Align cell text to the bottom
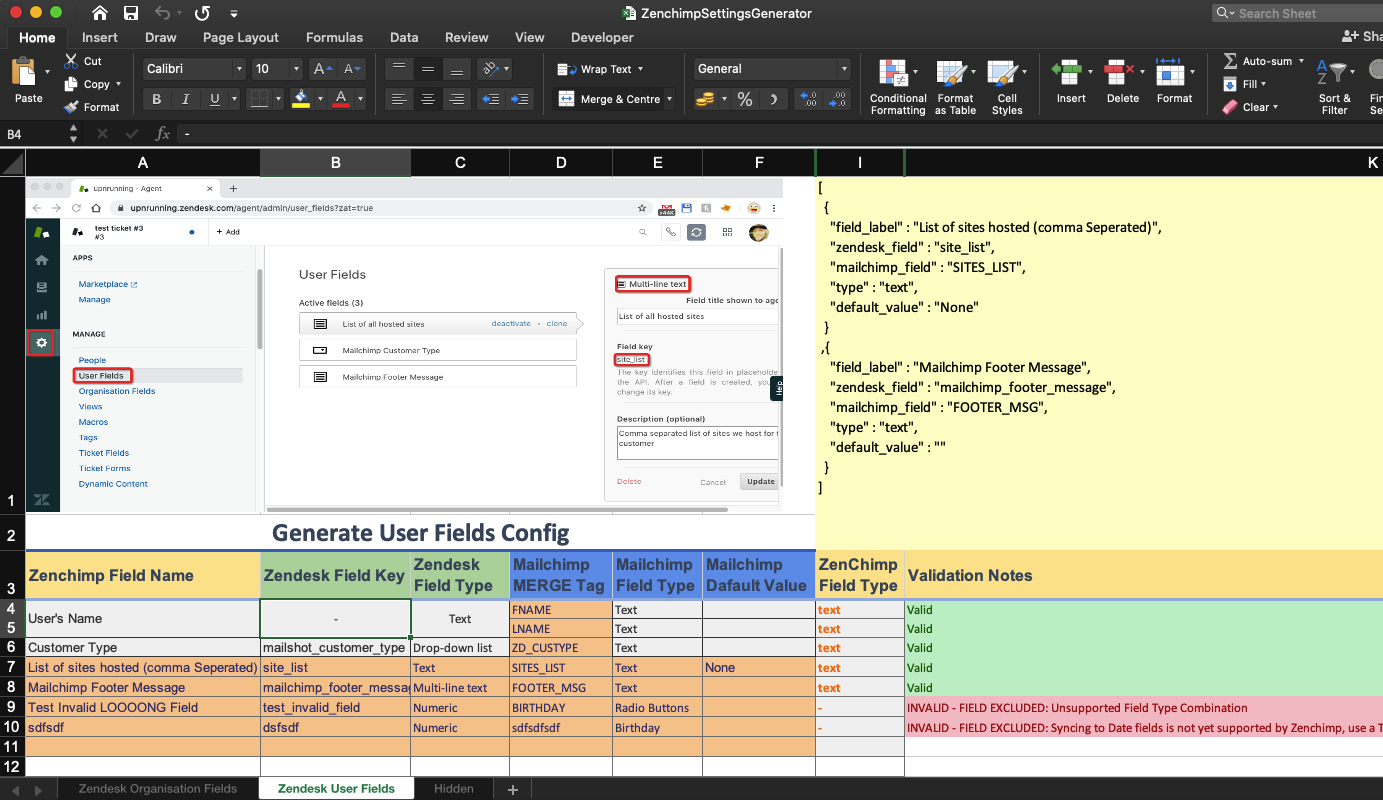The height and width of the screenshot is (800, 1383). [457, 69]
